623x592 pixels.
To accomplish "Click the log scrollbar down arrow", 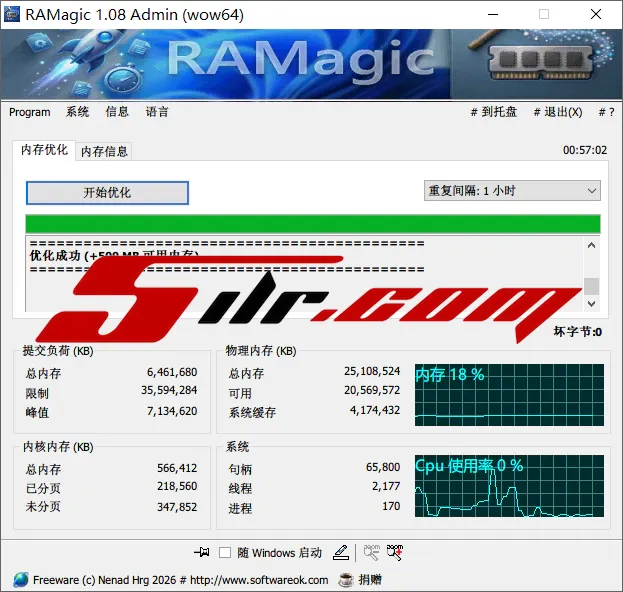I will (591, 304).
